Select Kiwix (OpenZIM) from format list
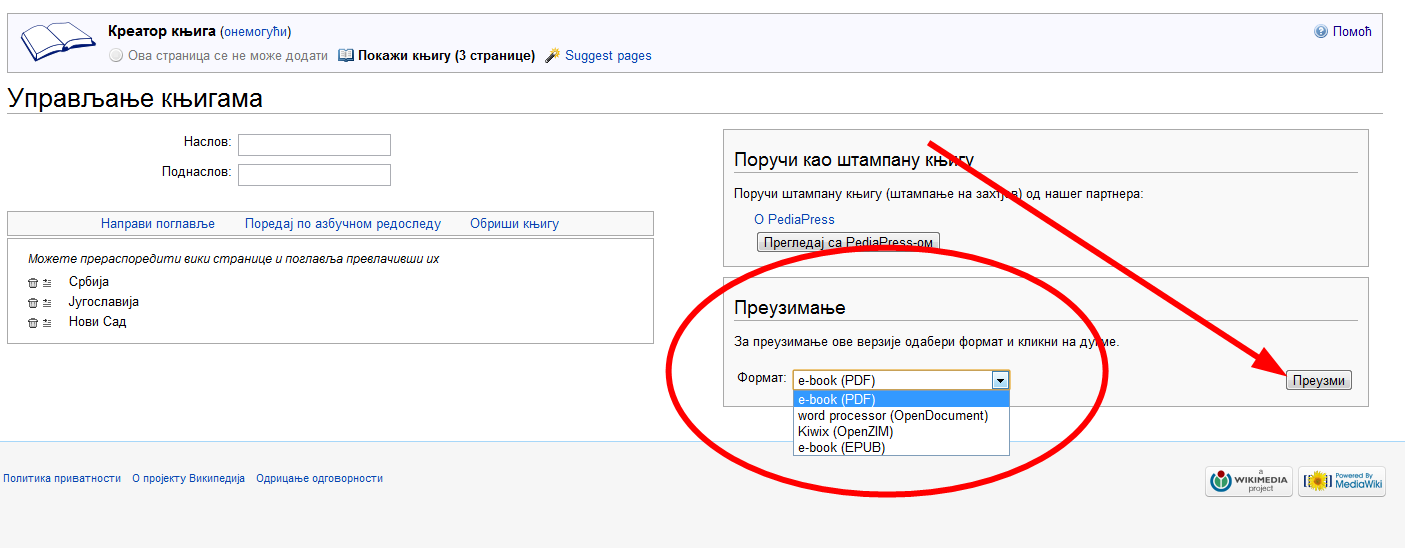 pos(845,431)
